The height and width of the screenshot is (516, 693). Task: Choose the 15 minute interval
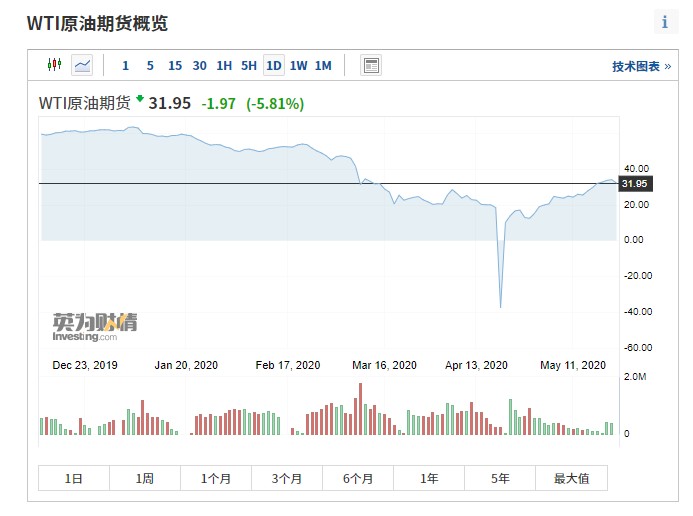175,66
